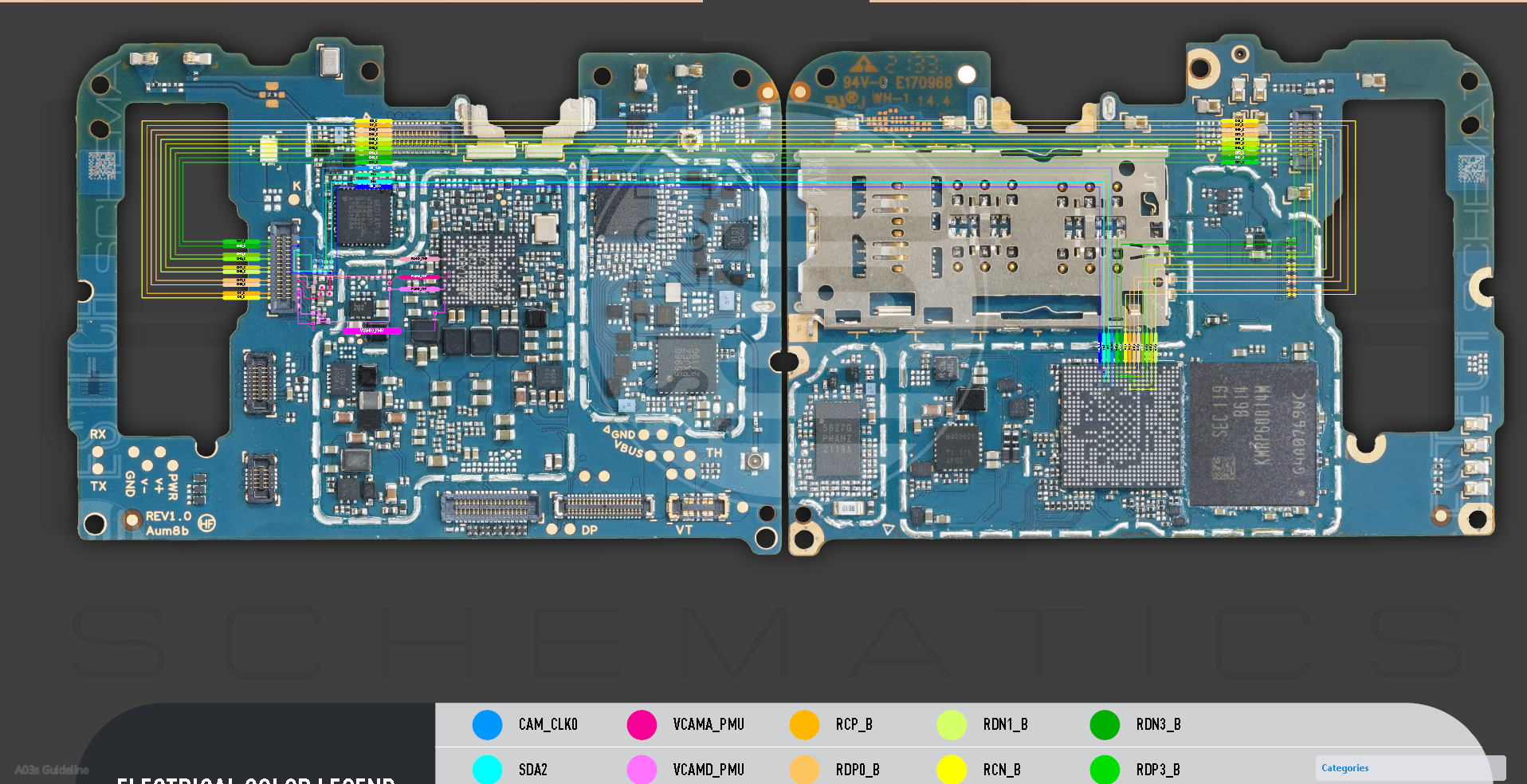Select the RCN_B legend label

[1002, 770]
